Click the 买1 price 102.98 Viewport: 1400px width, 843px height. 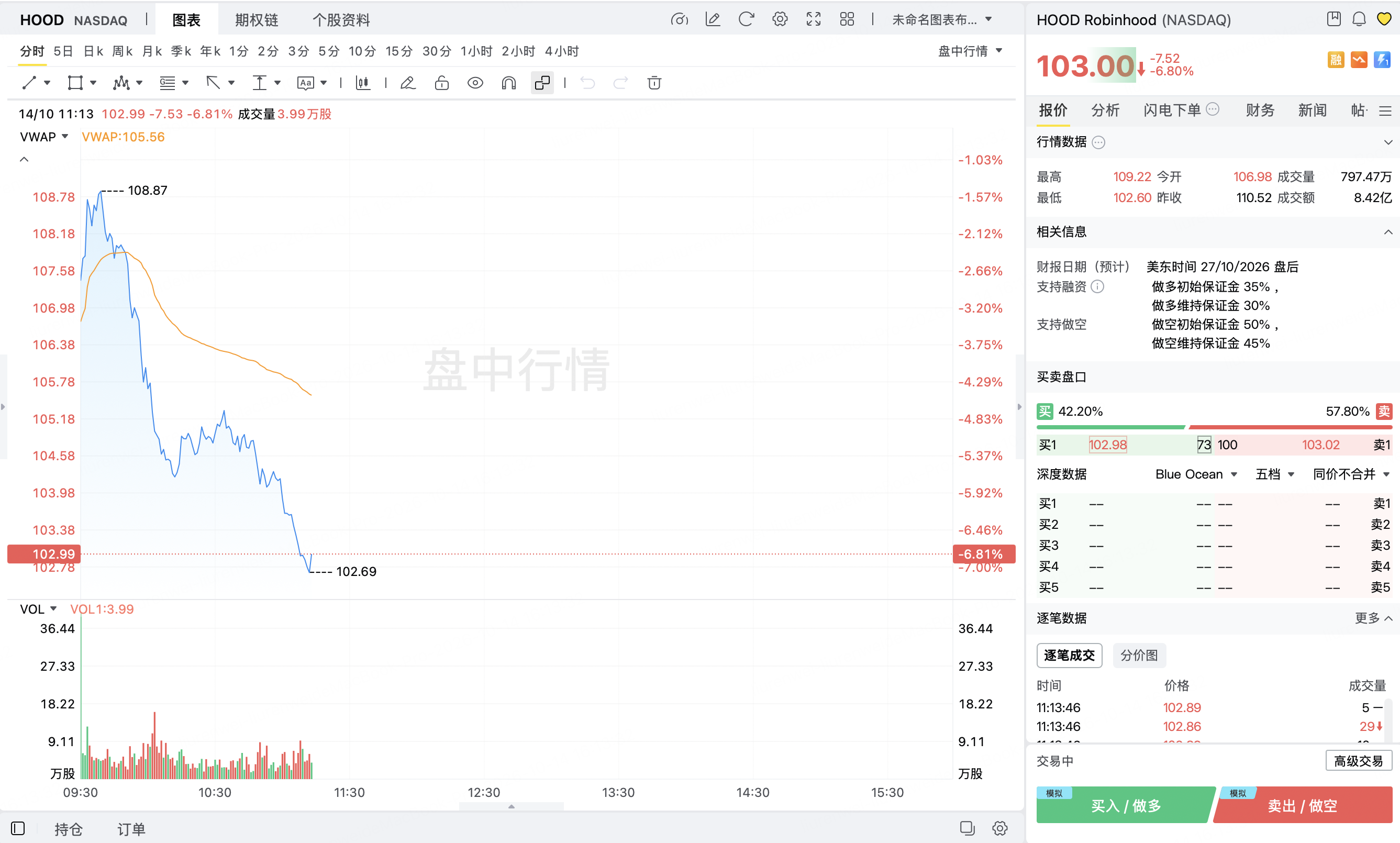(x=1107, y=445)
